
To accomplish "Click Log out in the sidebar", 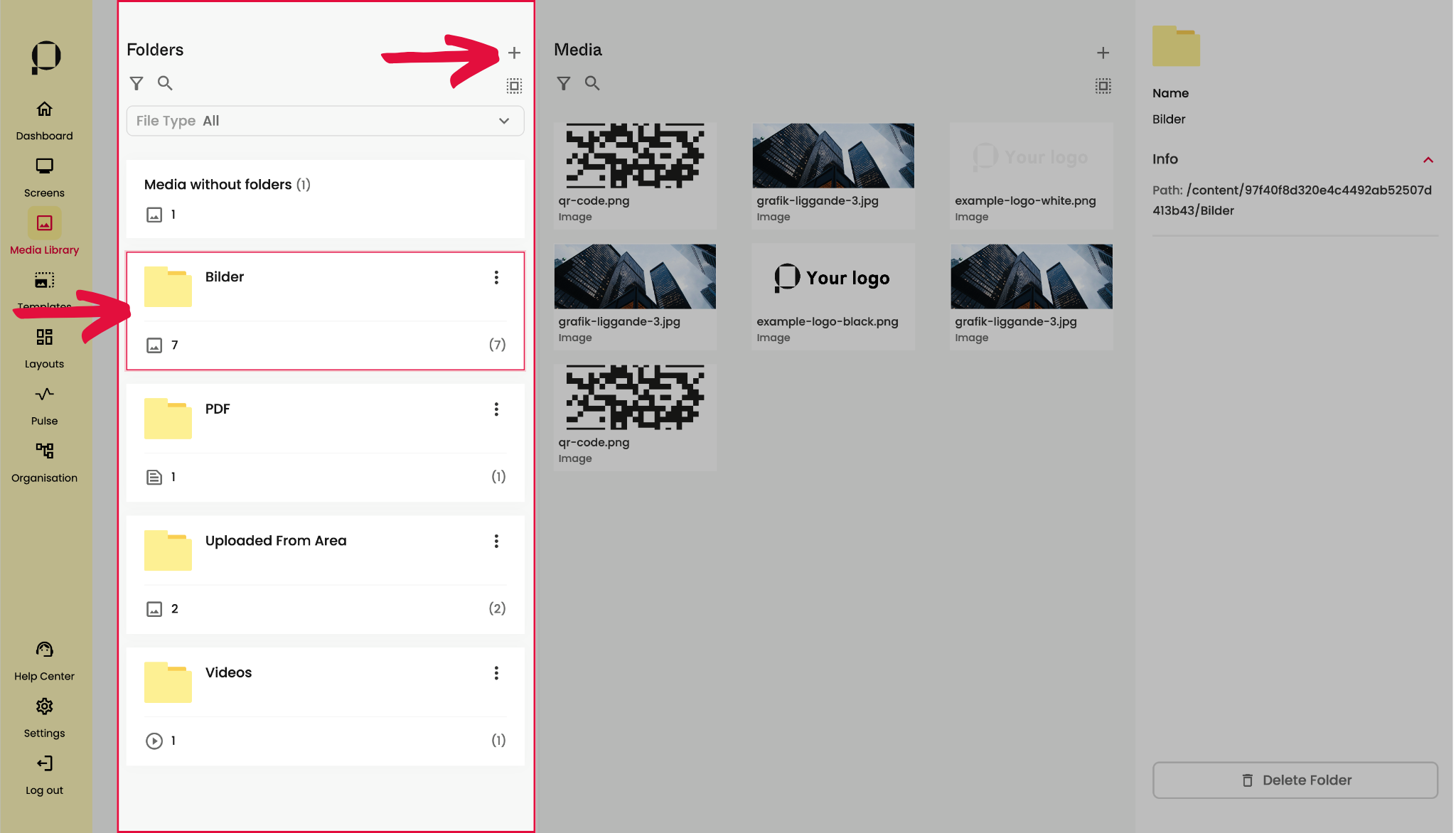I will tap(44, 774).
